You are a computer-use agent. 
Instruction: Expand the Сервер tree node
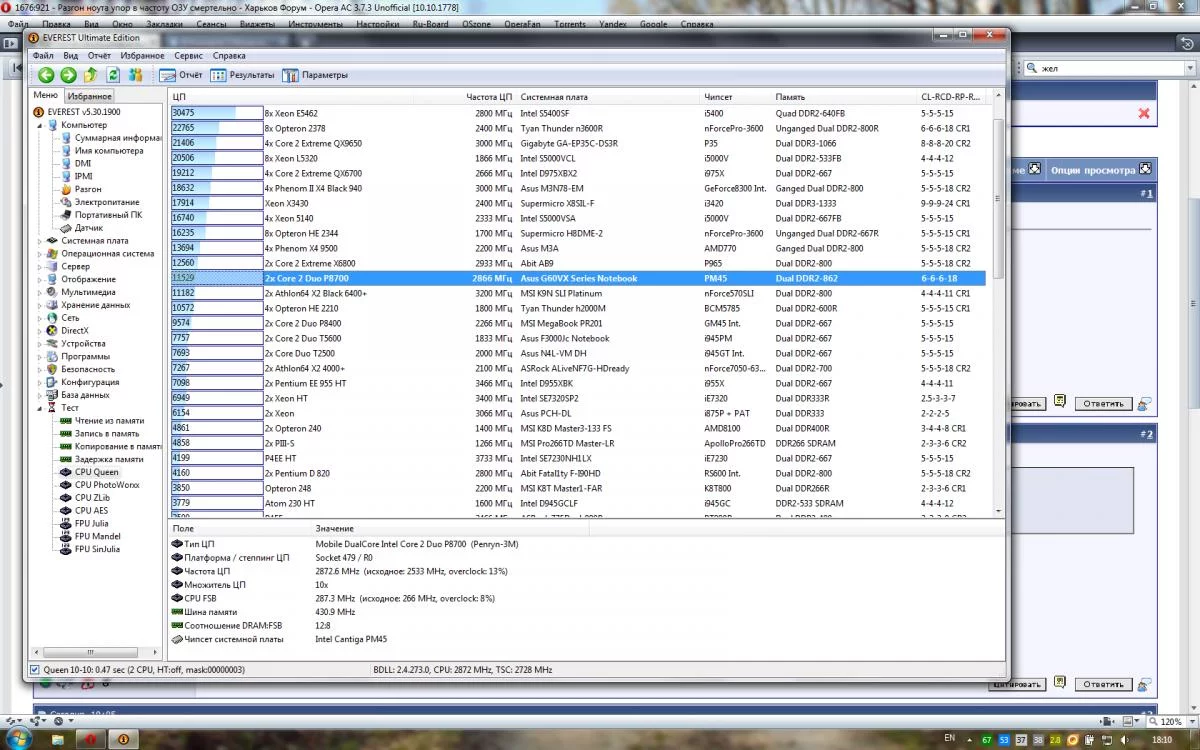coord(40,267)
